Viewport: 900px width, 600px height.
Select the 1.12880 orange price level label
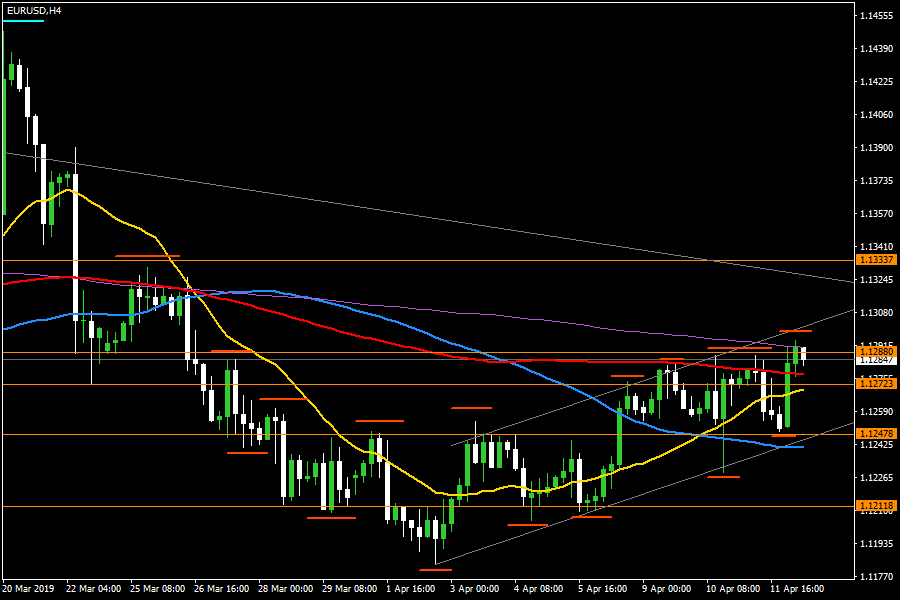click(x=876, y=351)
